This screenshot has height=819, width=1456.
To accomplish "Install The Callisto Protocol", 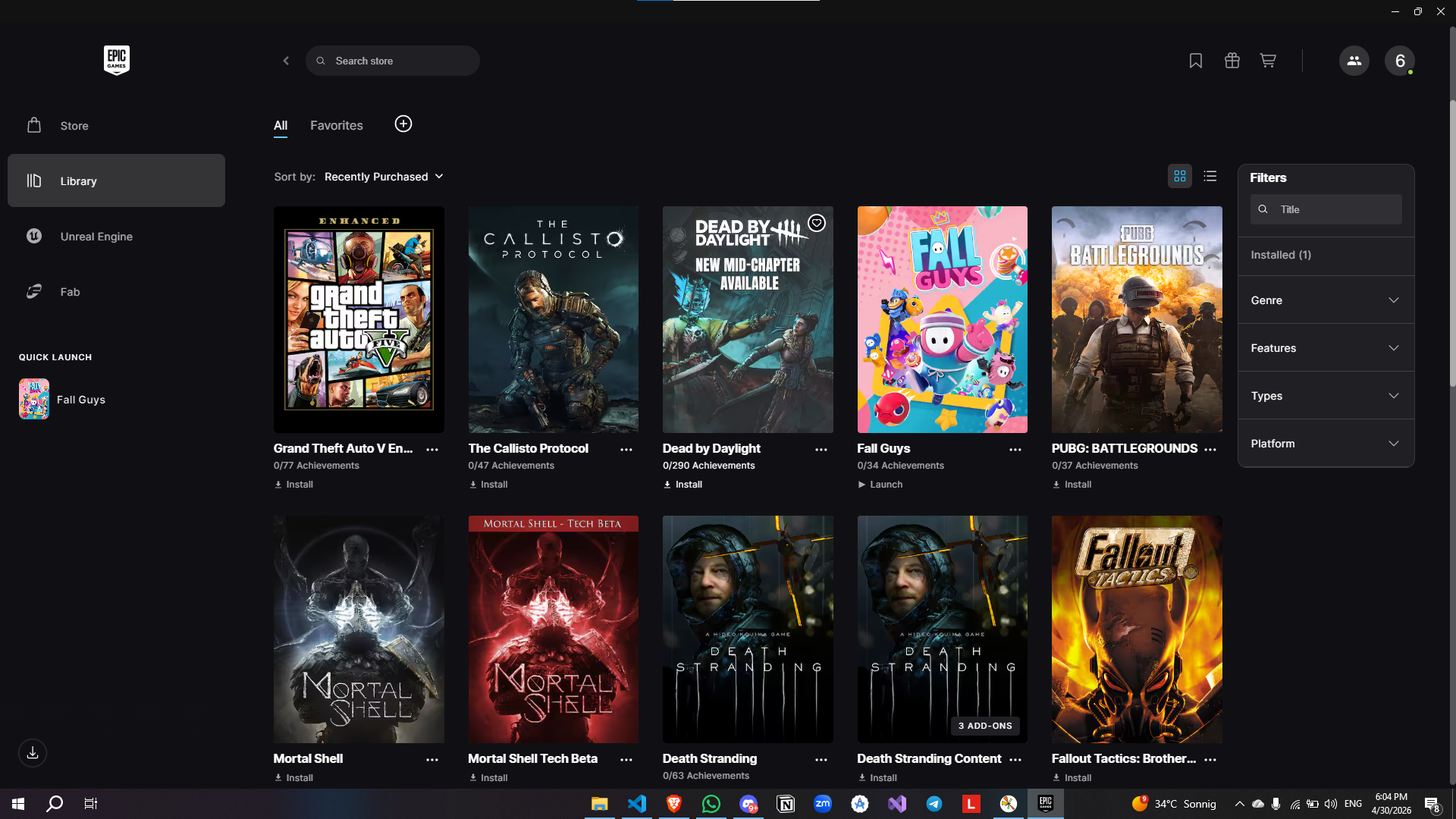I will [488, 485].
